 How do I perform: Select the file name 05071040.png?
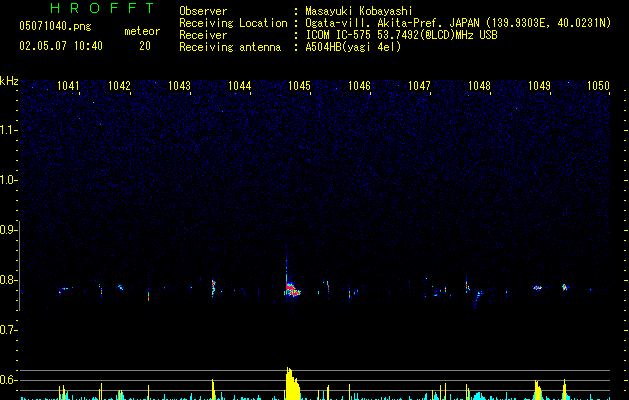pyautogui.click(x=55, y=26)
